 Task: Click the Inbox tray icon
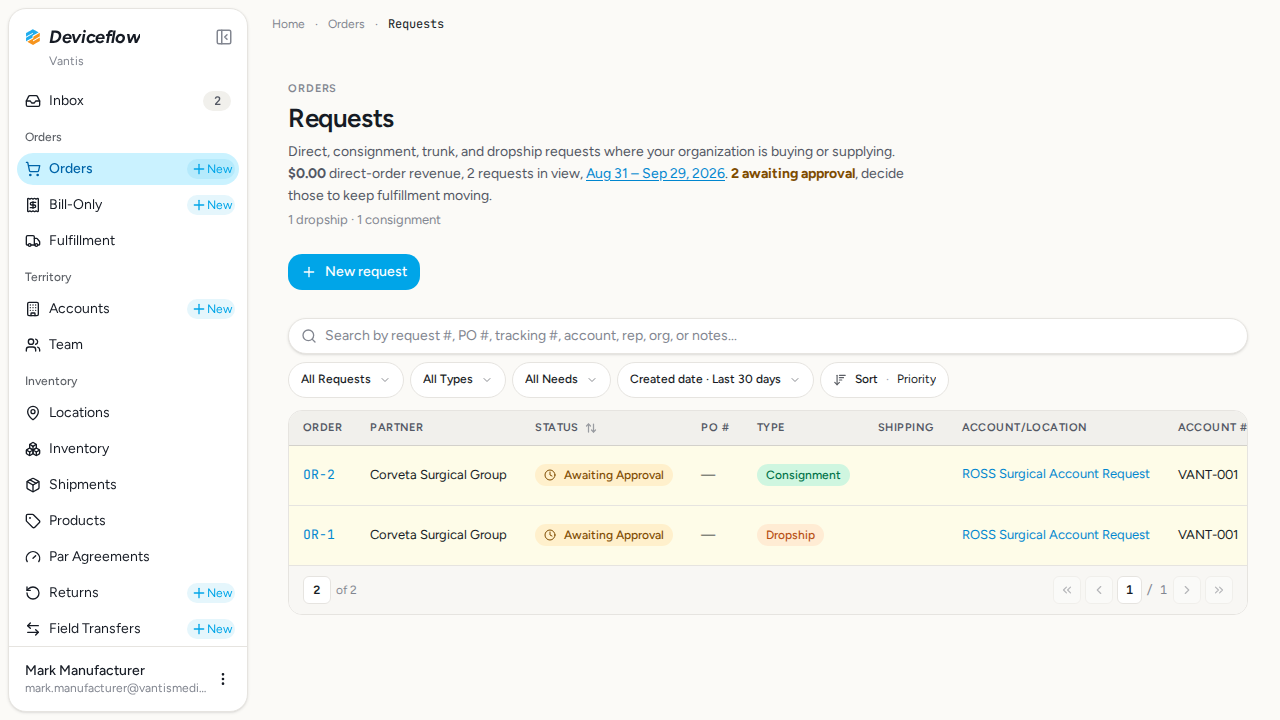coord(33,101)
